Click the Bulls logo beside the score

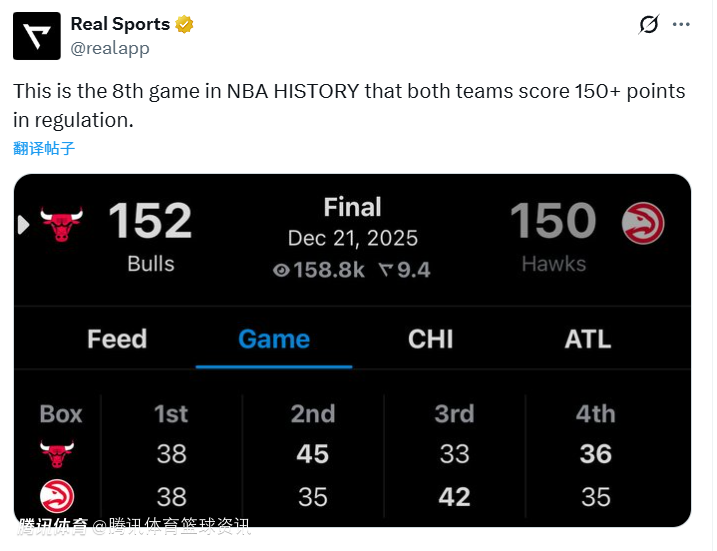click(62, 224)
